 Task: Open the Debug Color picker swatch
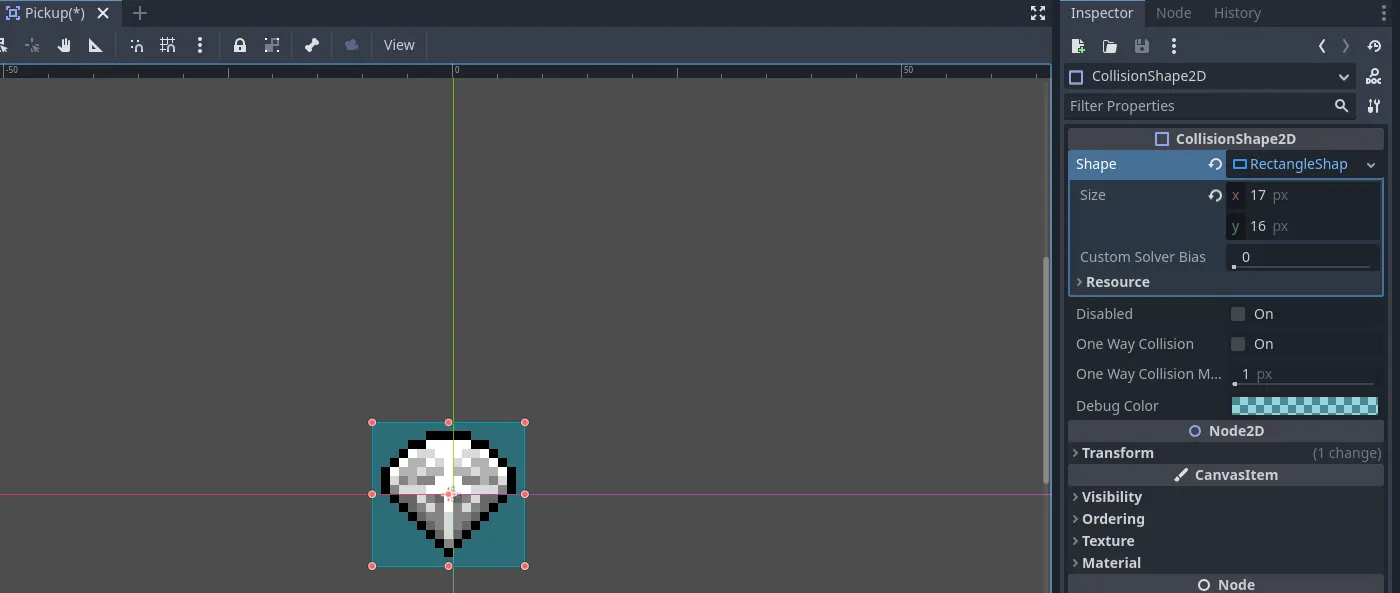pyautogui.click(x=1304, y=405)
